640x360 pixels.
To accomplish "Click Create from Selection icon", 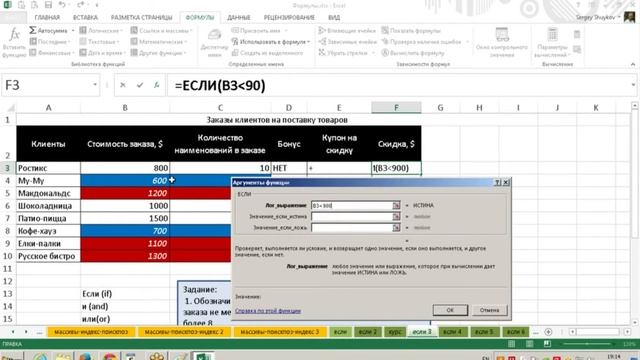I will (x=235, y=53).
